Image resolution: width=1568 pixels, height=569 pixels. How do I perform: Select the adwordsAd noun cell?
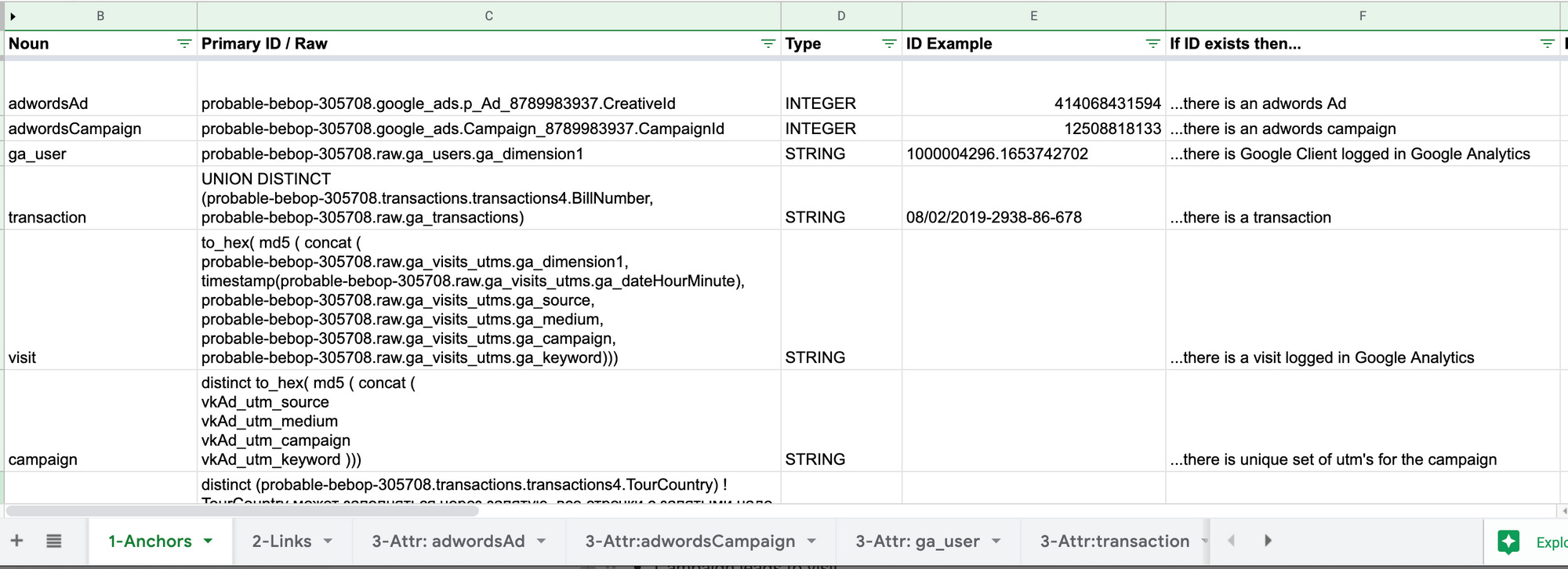[x=100, y=88]
